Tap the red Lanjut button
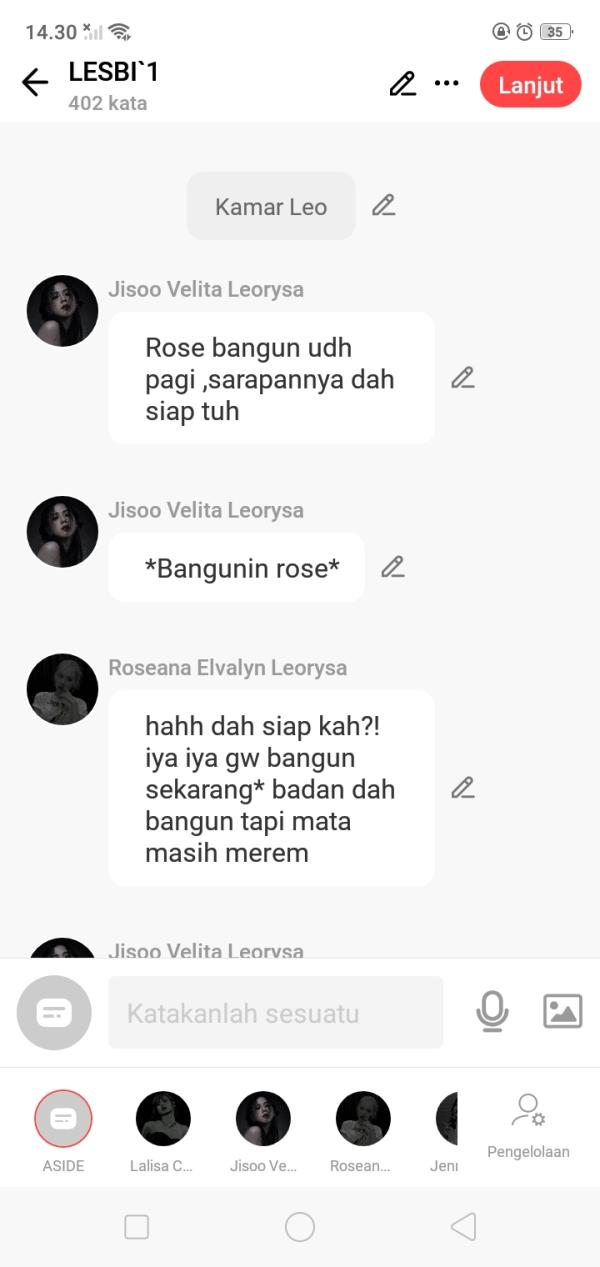 (530, 85)
